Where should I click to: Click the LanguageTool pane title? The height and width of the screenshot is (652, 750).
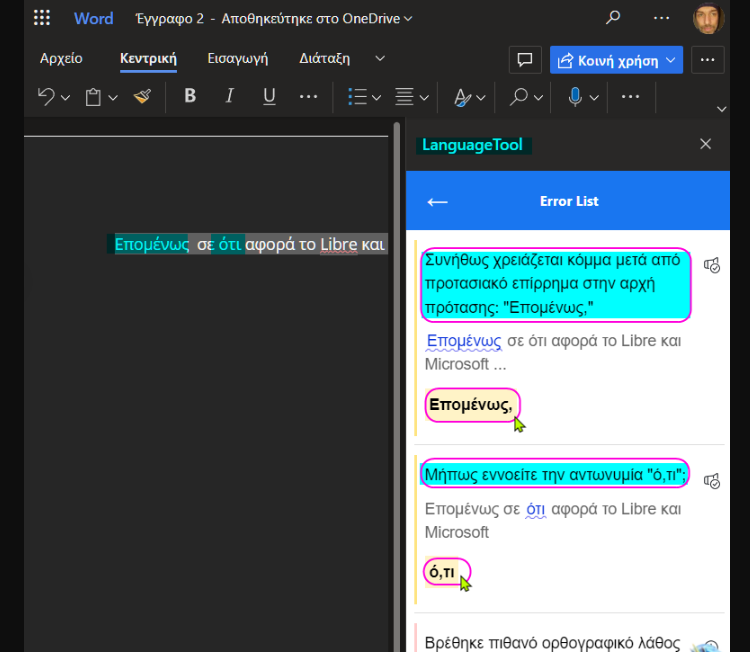point(473,145)
